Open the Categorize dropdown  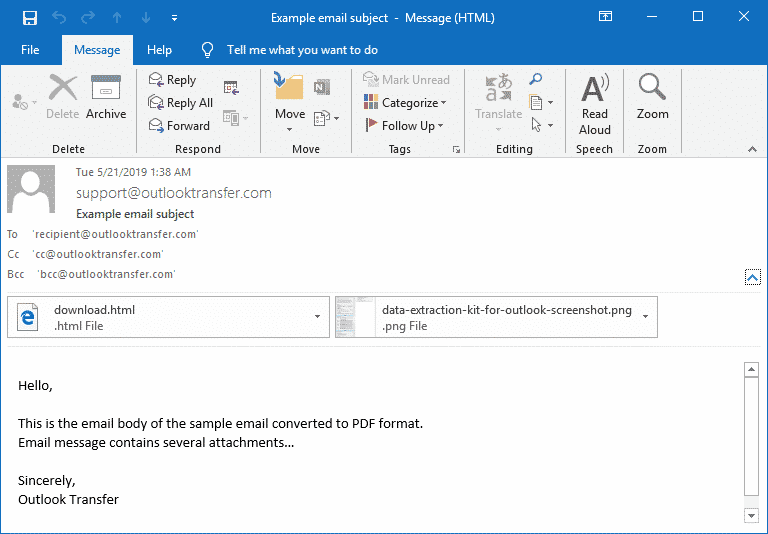click(x=405, y=102)
